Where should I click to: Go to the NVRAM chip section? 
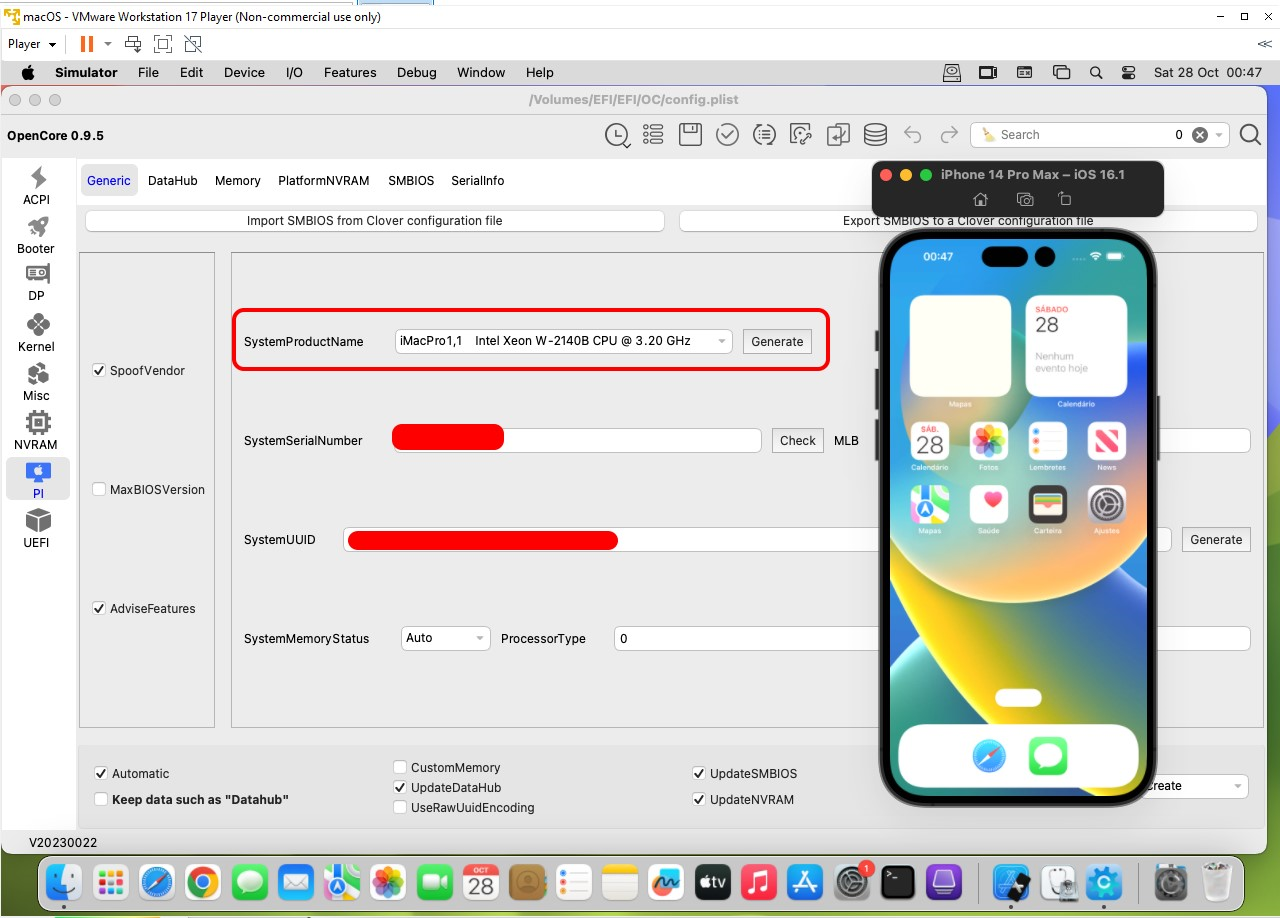[x=37, y=430]
